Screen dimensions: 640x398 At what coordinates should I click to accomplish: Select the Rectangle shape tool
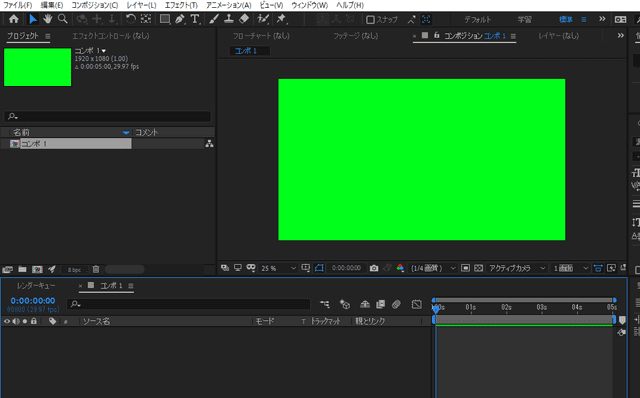[164, 19]
